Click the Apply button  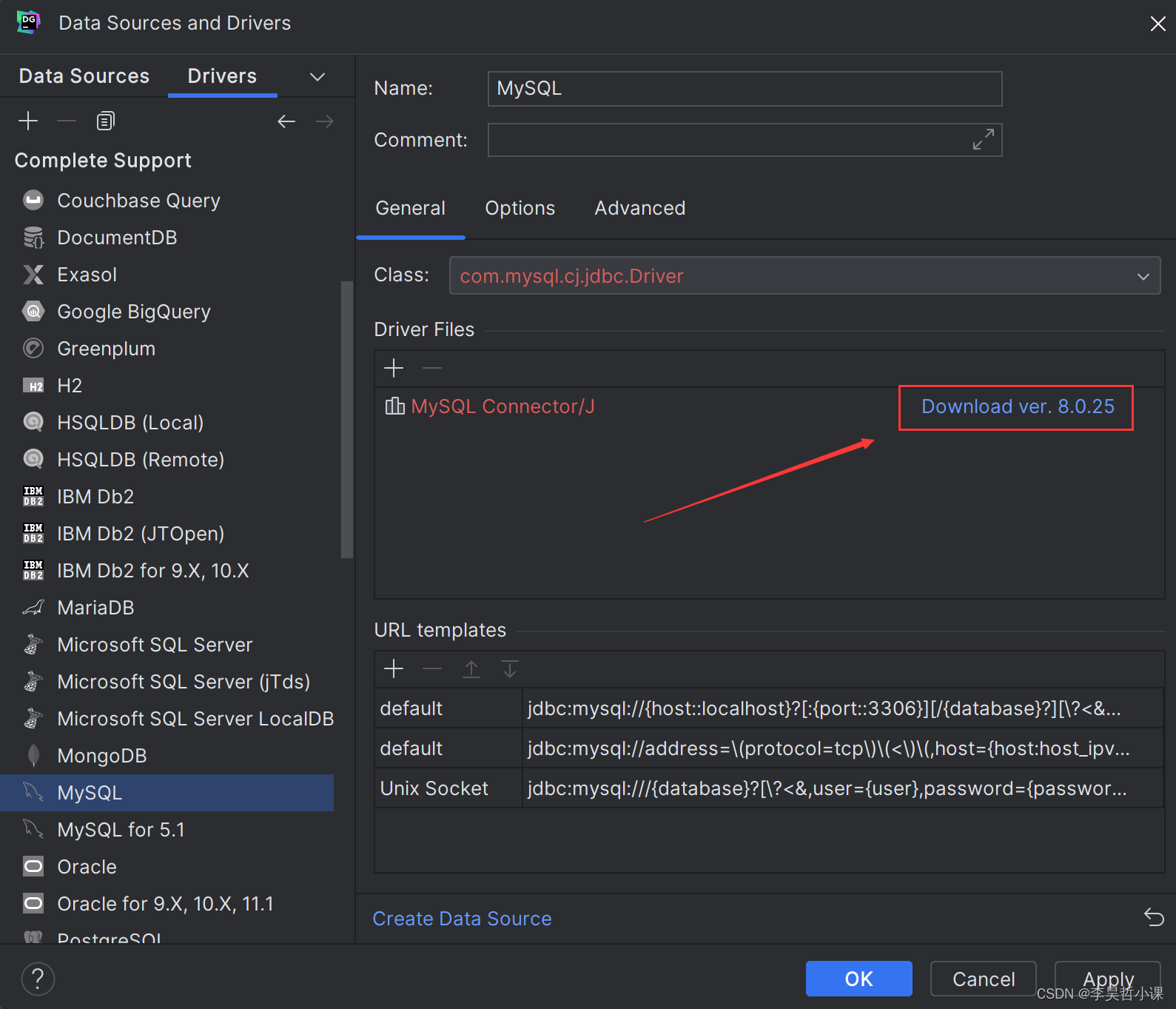point(1108,979)
